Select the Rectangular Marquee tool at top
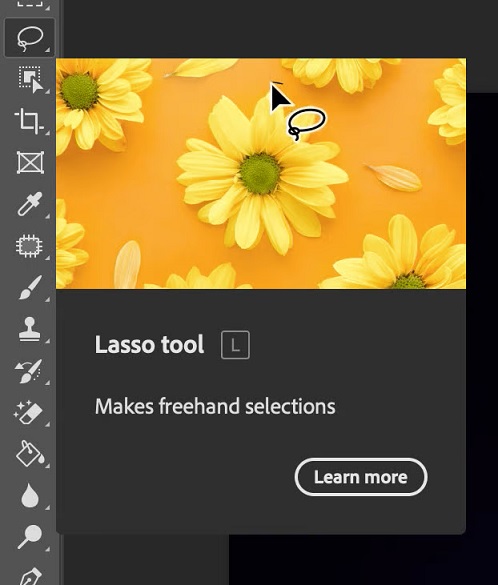This screenshot has width=498, height=585. 30,4
